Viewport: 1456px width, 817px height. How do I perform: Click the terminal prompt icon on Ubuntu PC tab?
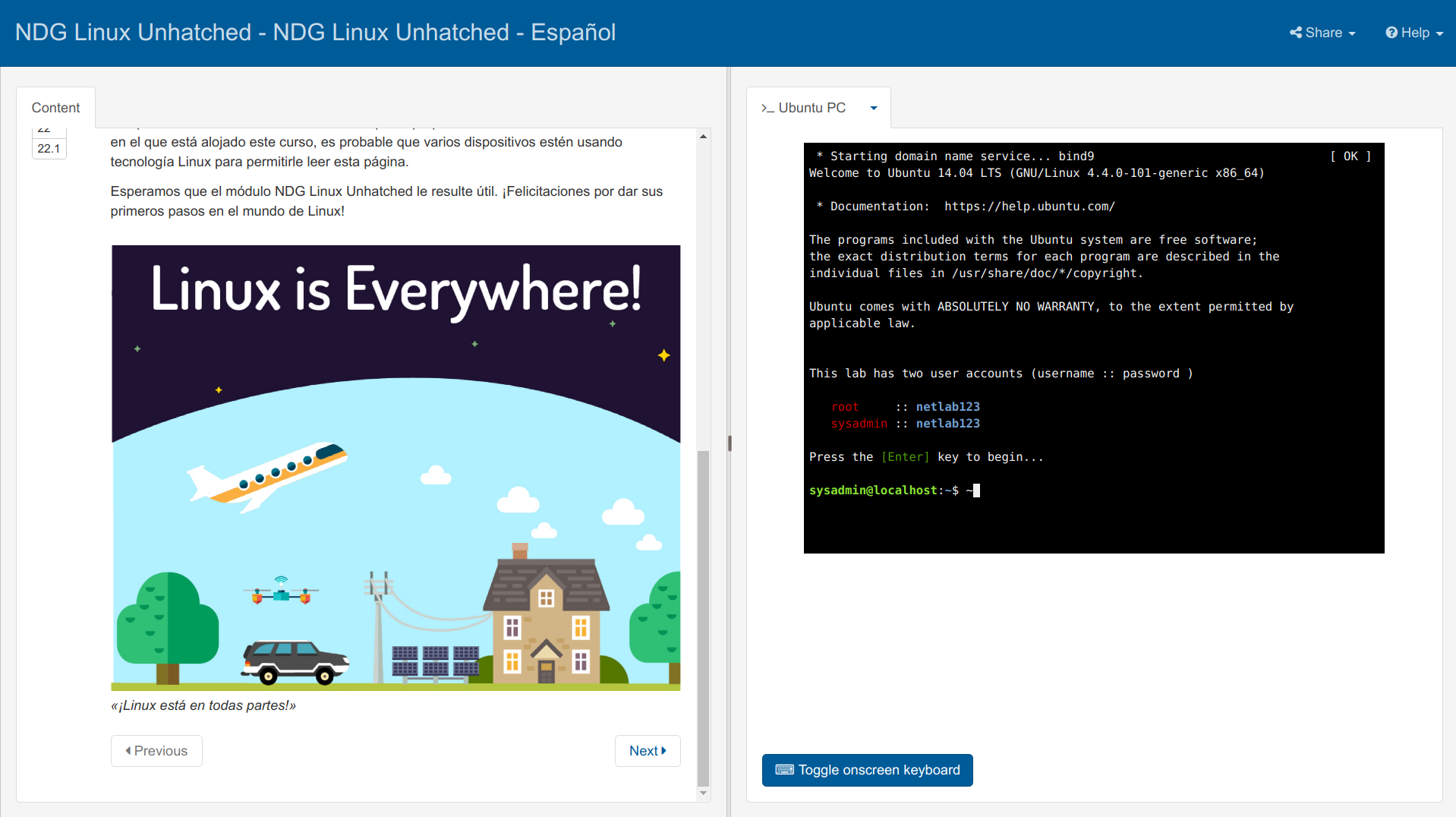click(x=767, y=109)
